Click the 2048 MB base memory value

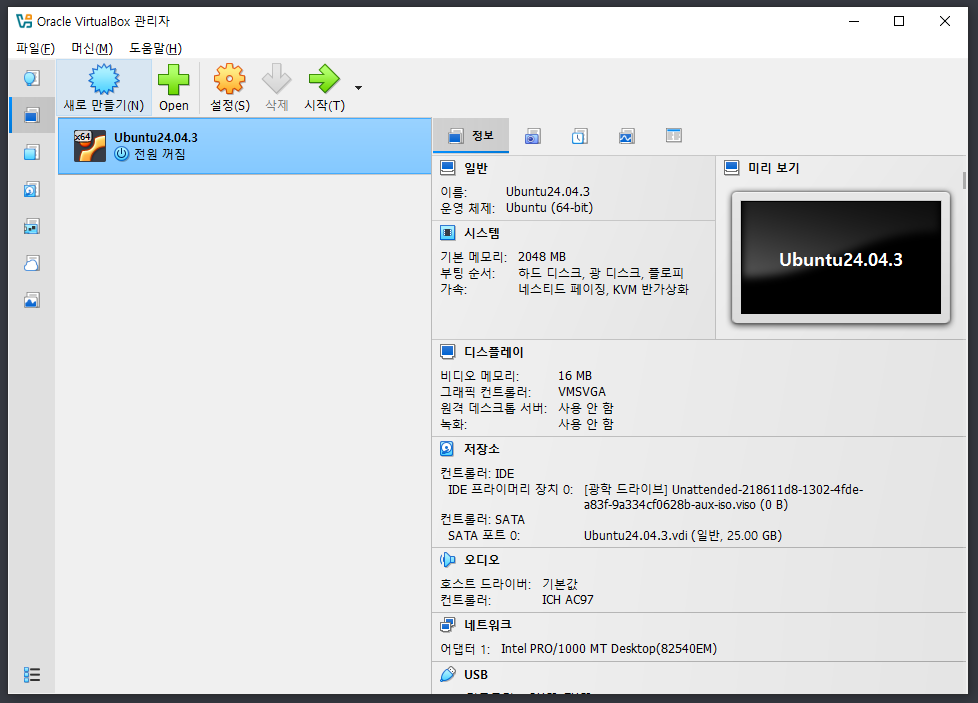(x=542, y=256)
